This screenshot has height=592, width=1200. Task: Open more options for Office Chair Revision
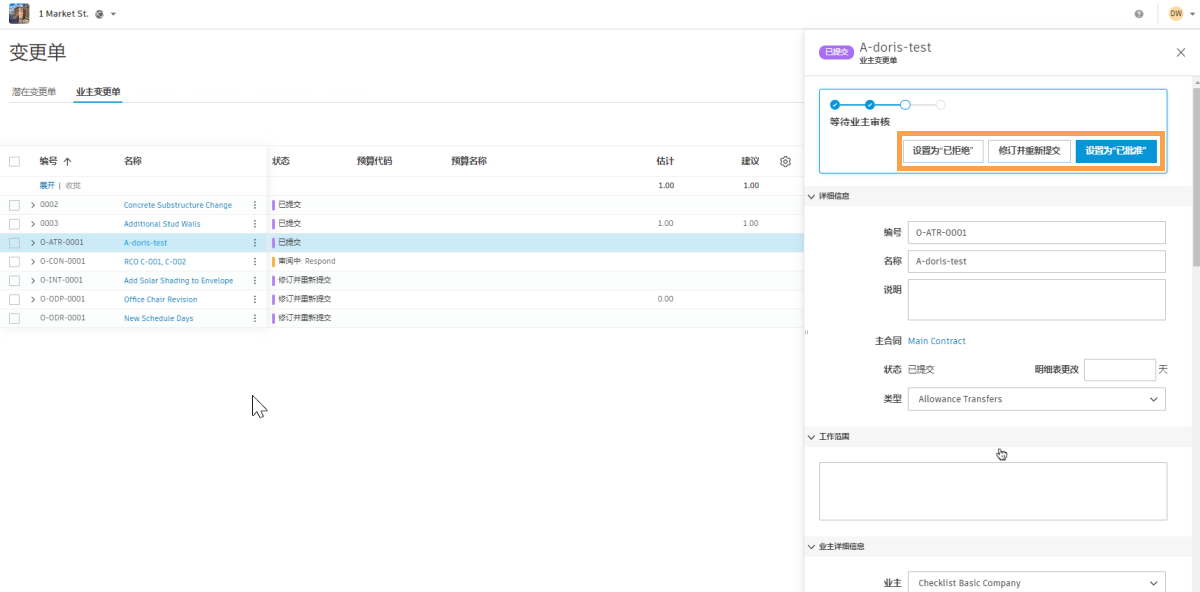pyautogui.click(x=255, y=299)
